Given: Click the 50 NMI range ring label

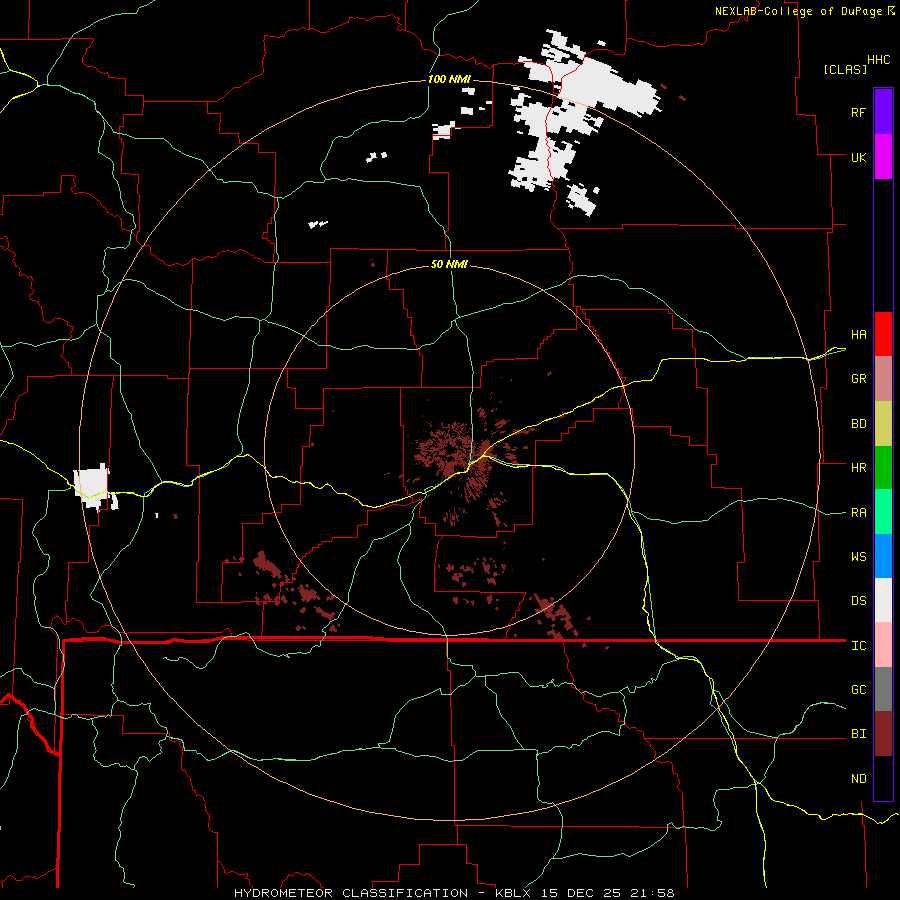Looking at the screenshot, I should tap(449, 264).
